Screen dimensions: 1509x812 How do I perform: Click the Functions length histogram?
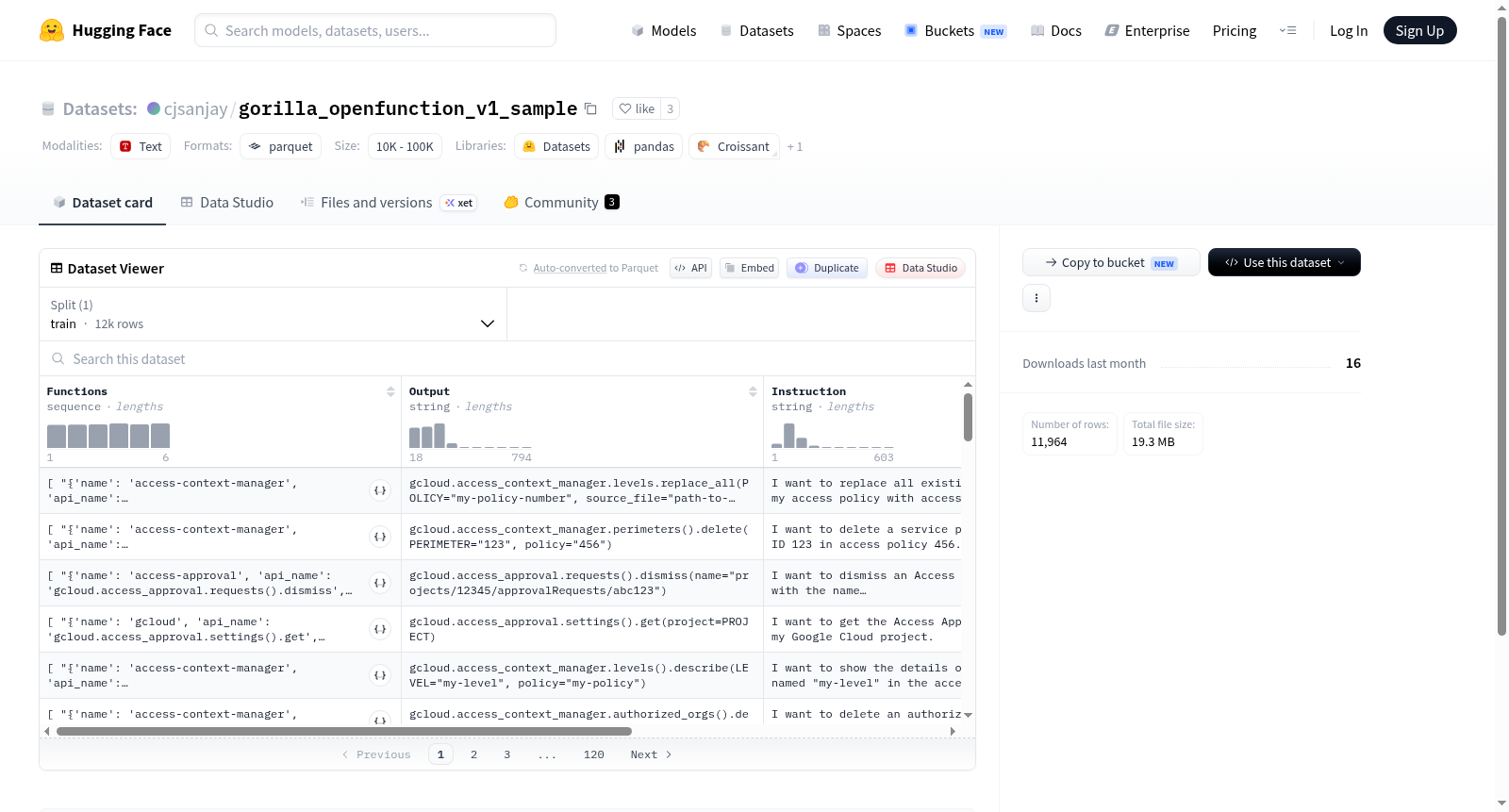point(108,436)
